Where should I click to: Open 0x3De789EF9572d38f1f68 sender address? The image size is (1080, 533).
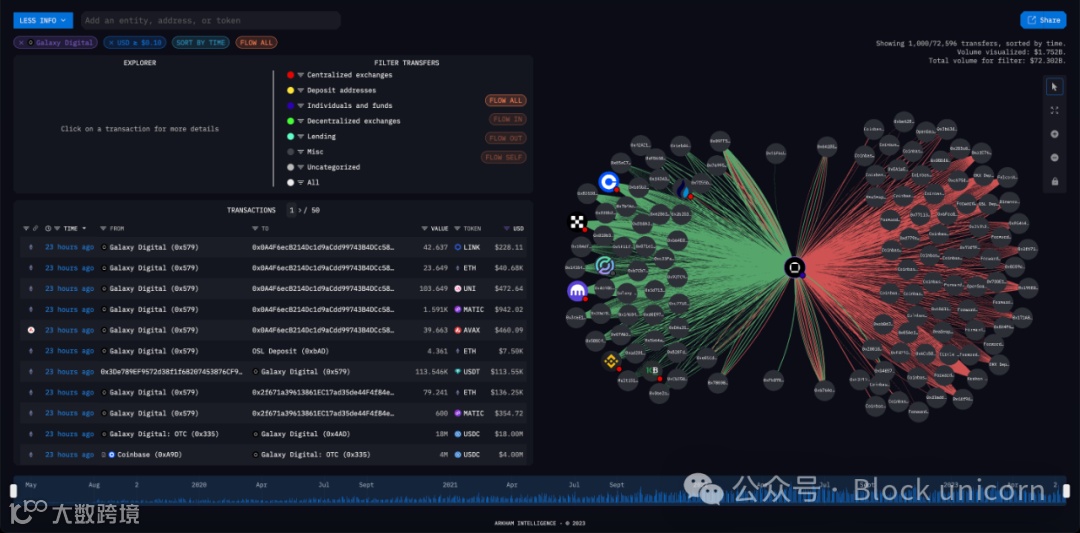pyautogui.click(x=172, y=372)
